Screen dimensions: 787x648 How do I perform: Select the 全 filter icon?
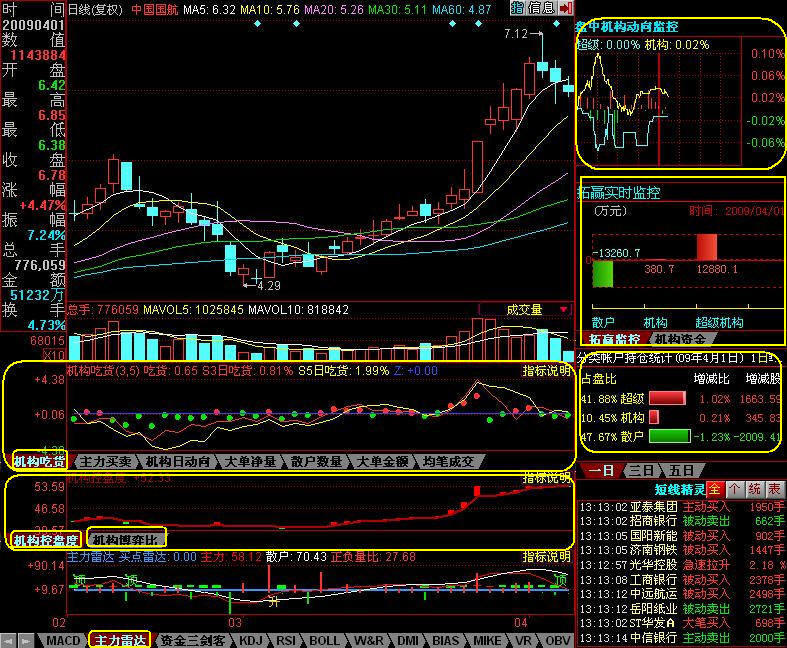714,490
